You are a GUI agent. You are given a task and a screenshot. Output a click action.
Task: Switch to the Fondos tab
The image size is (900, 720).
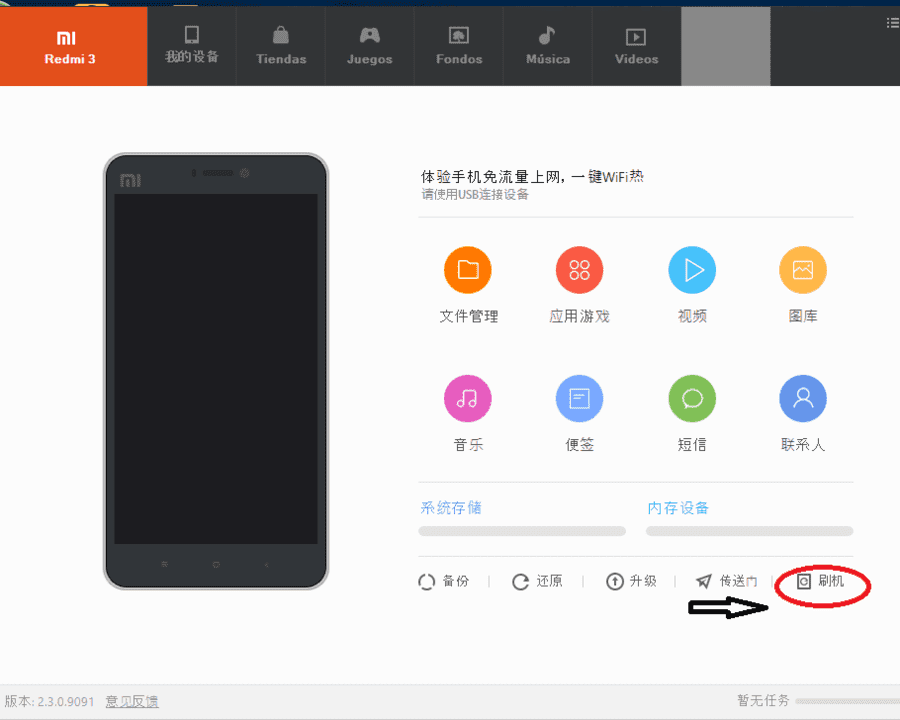pyautogui.click(x=459, y=47)
